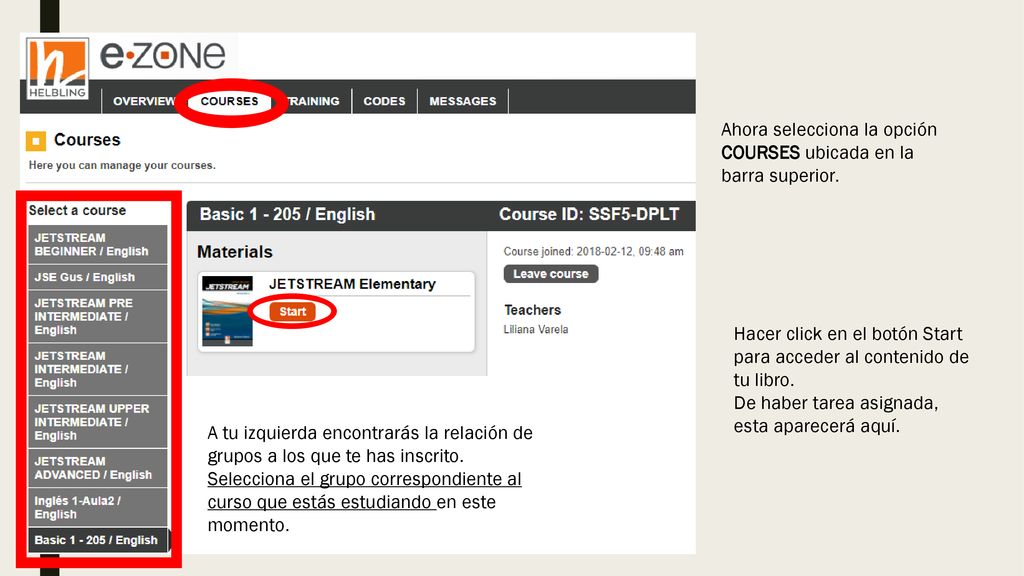Viewport: 1024px width, 576px height.
Task: Select JETSTREAM BEGINNER / English course
Action: [x=97, y=245]
